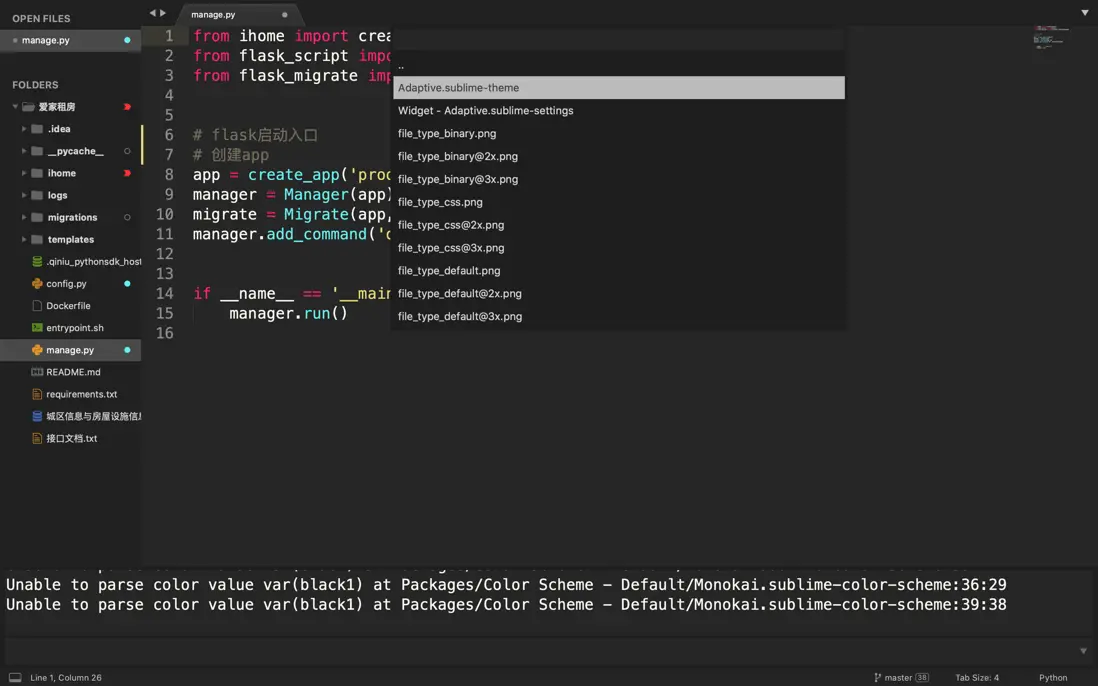The width and height of the screenshot is (1098, 686).
Task: Choose file_type_binary.png in the list
Action: 618,133
